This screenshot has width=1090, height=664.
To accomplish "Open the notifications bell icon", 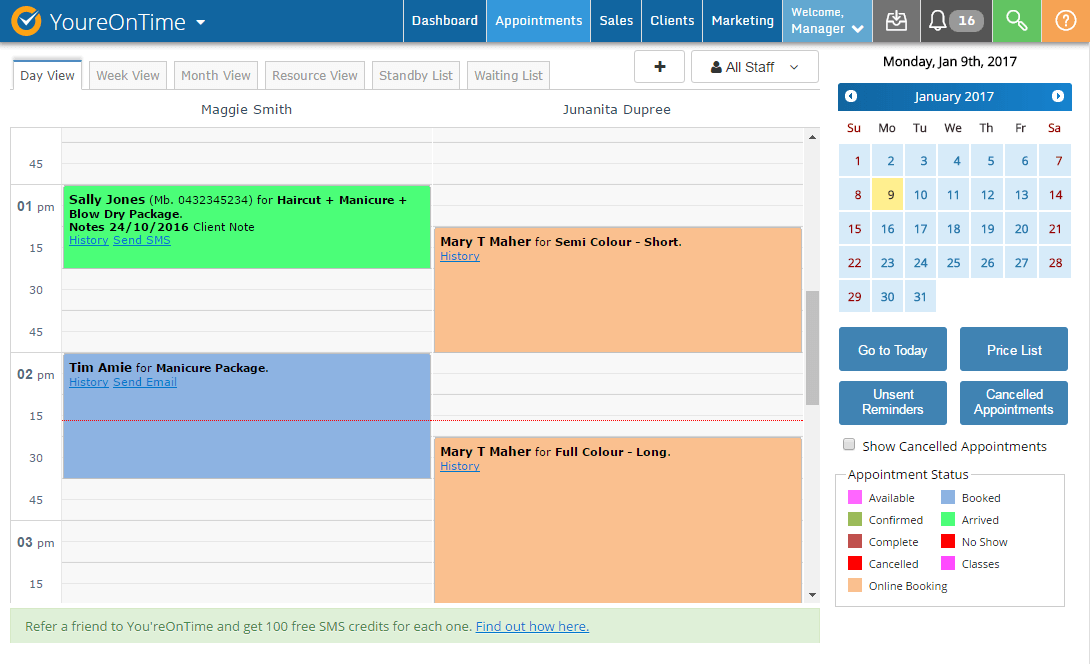I will (x=937, y=21).
